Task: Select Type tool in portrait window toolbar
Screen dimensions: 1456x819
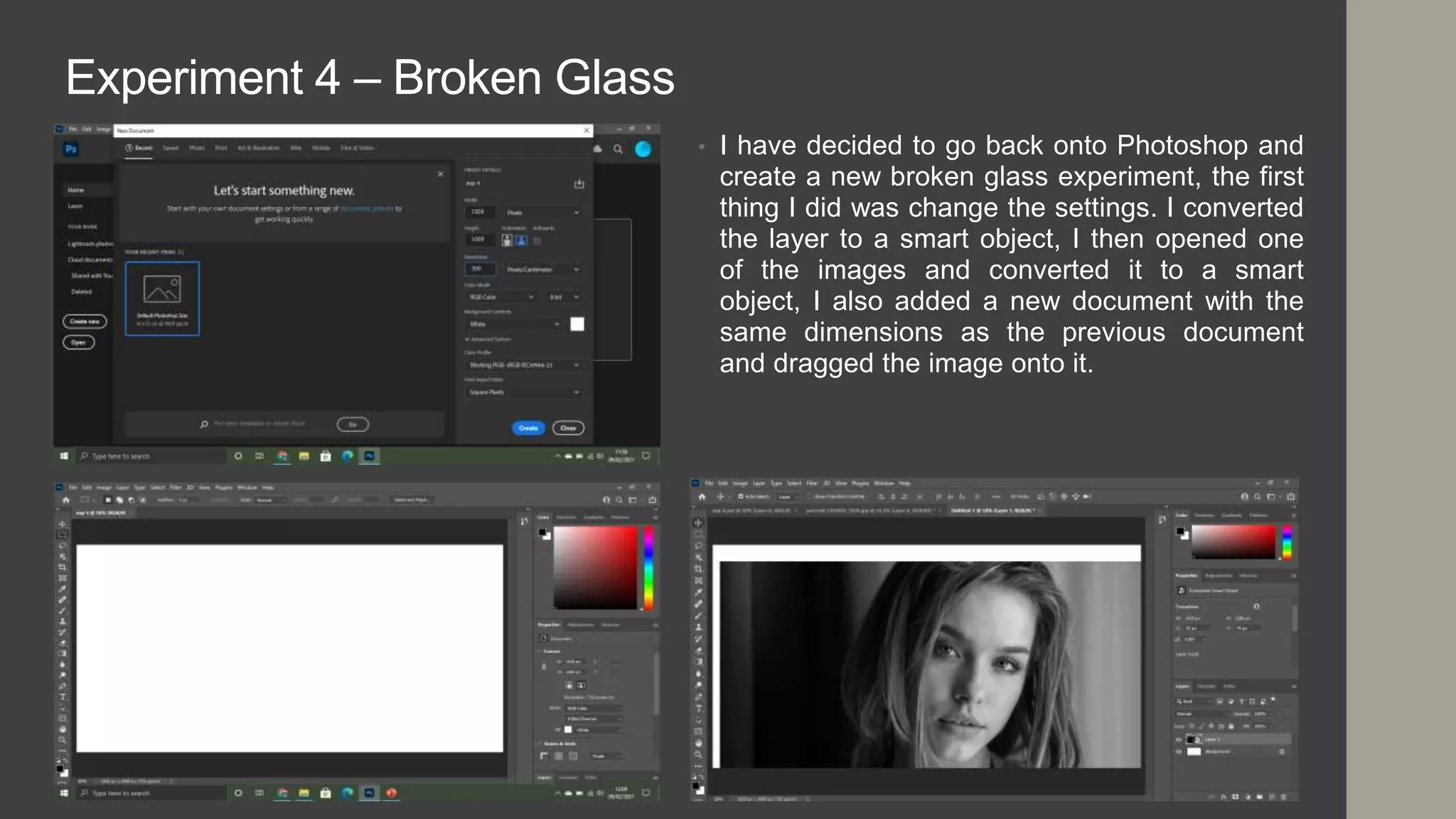Action: (698, 708)
